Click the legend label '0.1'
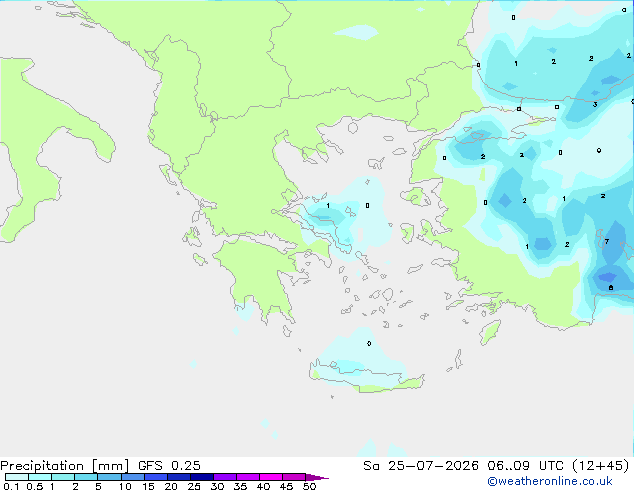 pyautogui.click(x=11, y=486)
